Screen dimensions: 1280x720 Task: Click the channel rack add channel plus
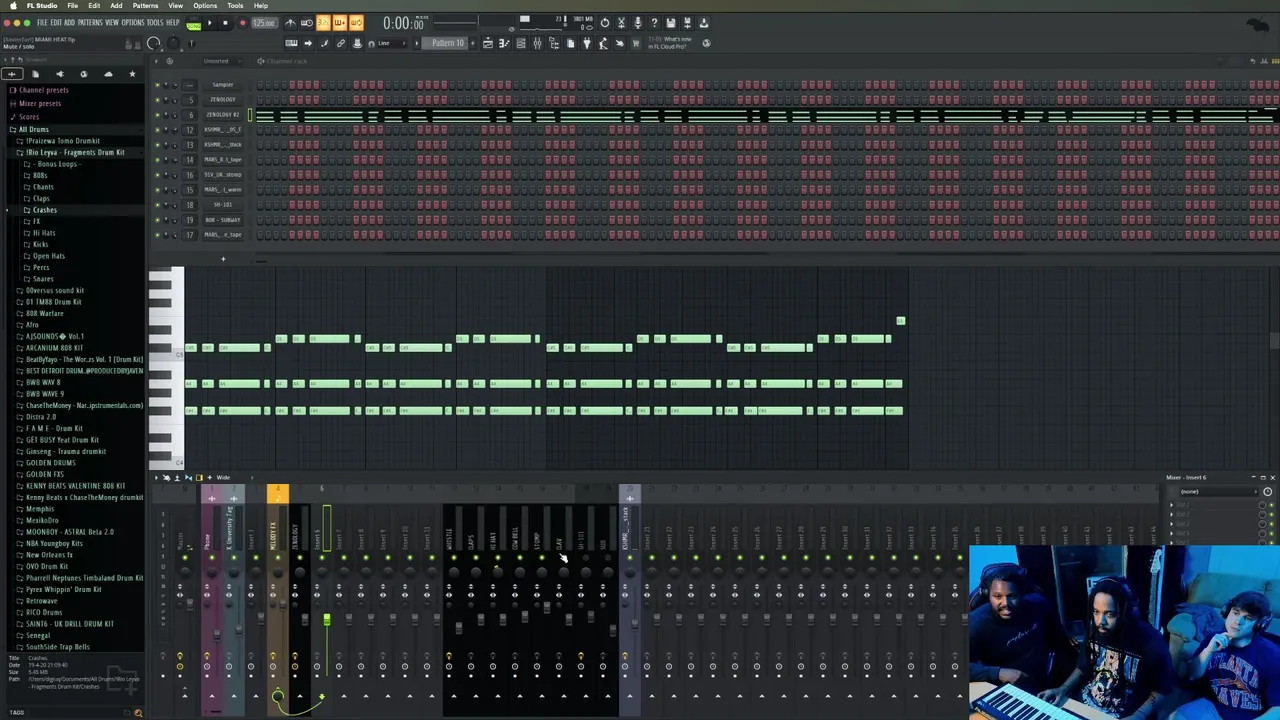tap(223, 260)
